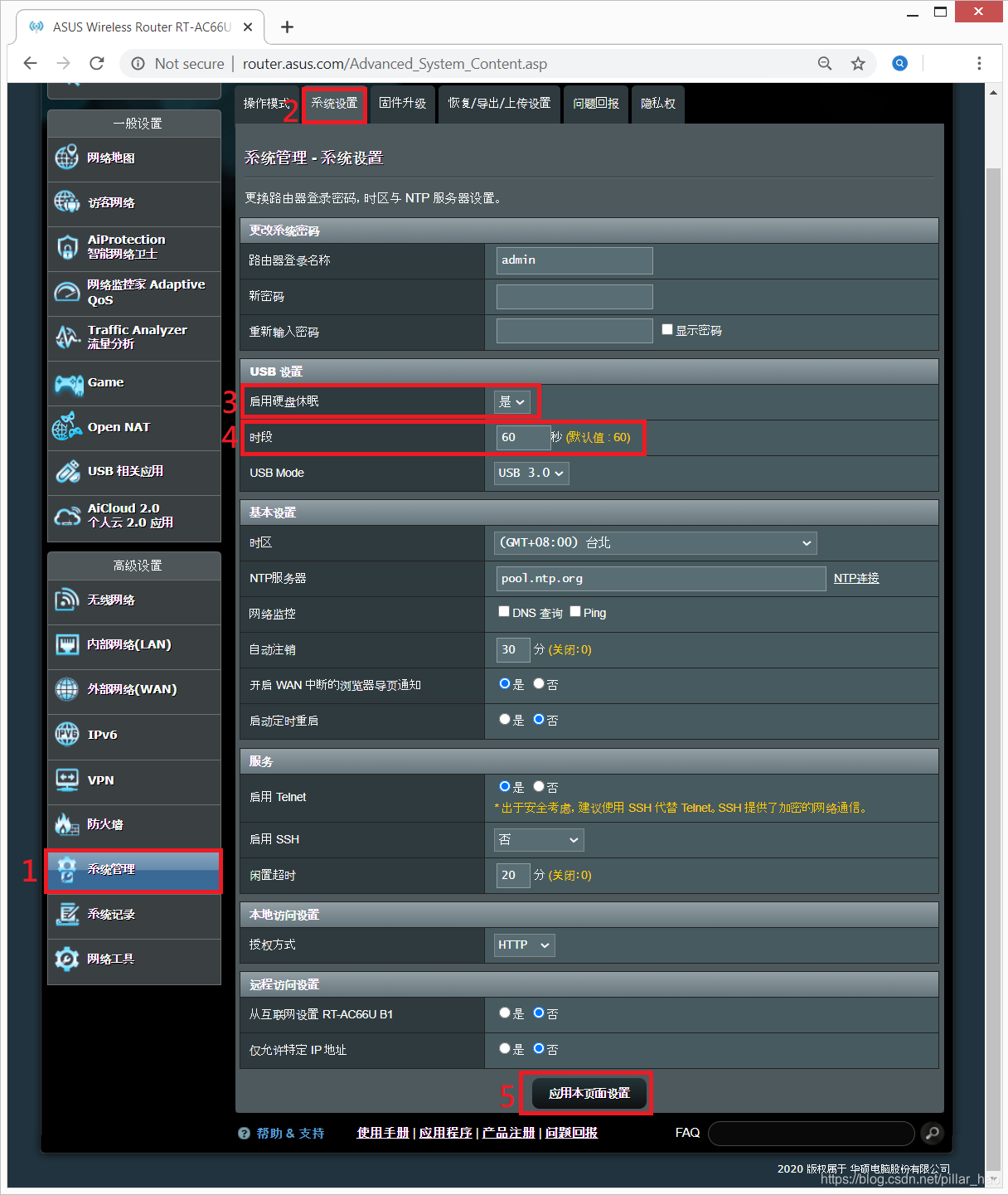This screenshot has height=1195, width=1008.
Task: Open 内部网络(LAN) icon
Action: point(67,644)
